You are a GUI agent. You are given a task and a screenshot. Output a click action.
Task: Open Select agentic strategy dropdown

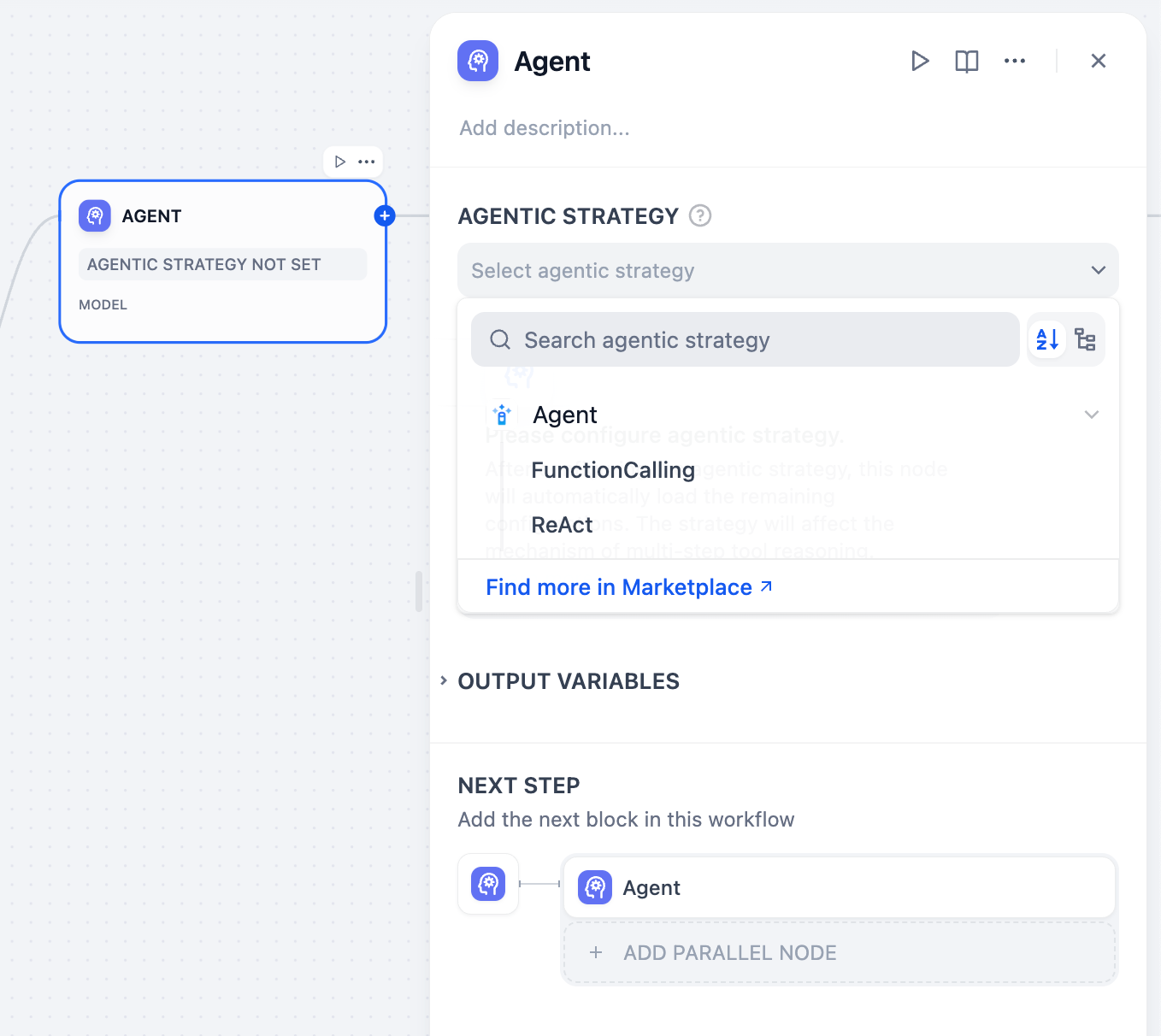(787, 270)
